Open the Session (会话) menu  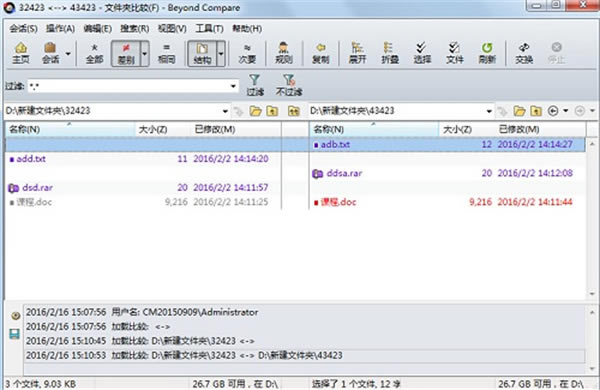(x=23, y=29)
